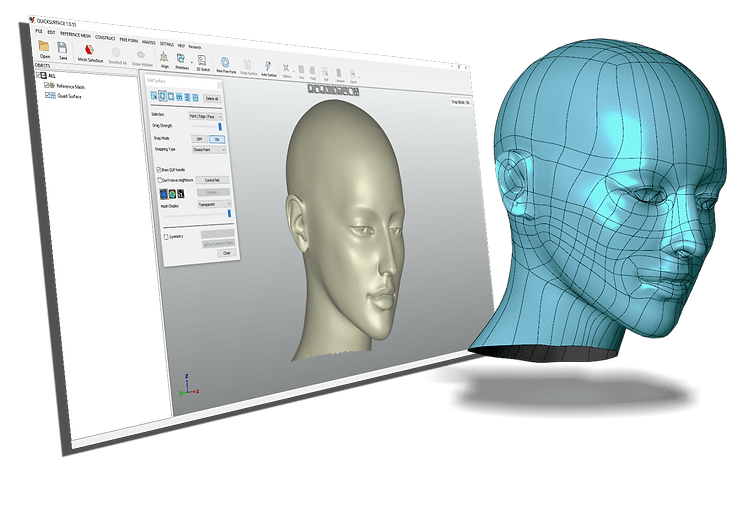Open the Primitives tool
The width and height of the screenshot is (750, 508).
tap(181, 58)
